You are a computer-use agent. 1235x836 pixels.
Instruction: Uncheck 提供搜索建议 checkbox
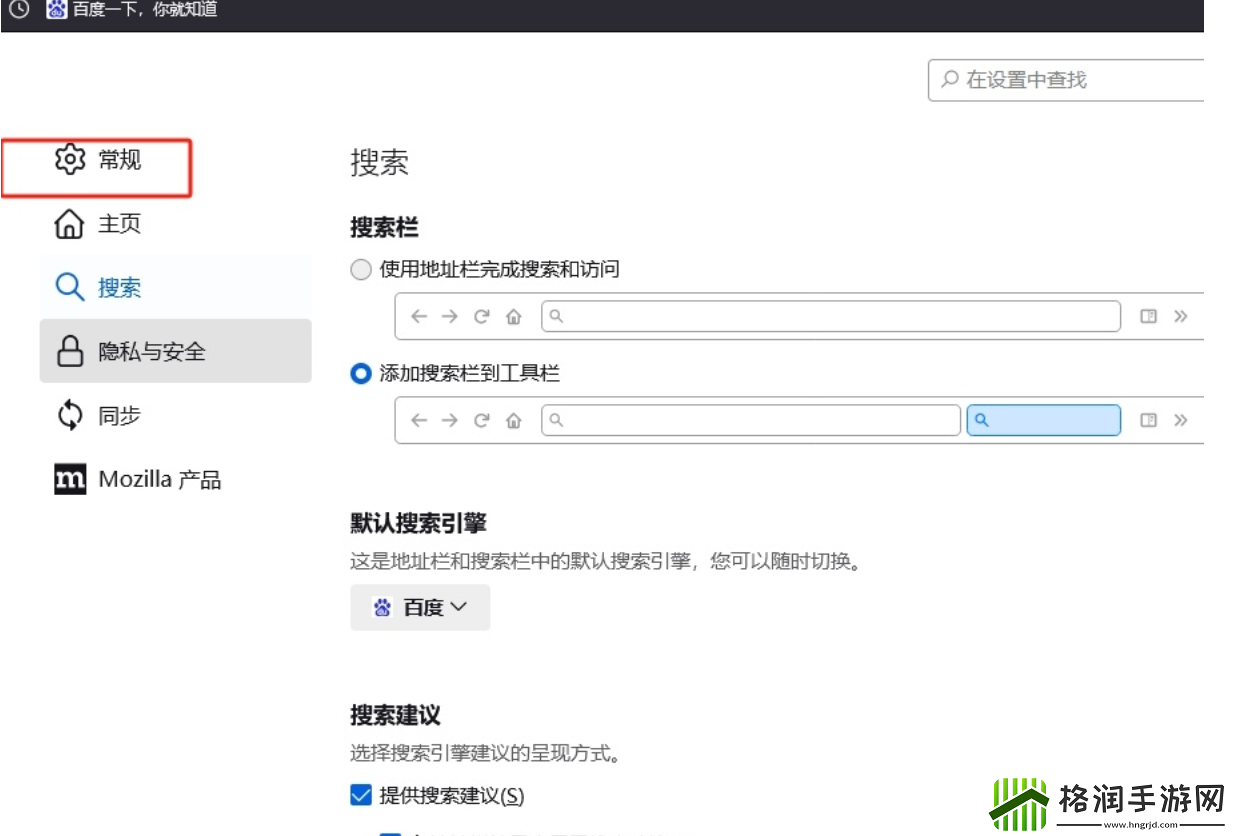pos(361,795)
